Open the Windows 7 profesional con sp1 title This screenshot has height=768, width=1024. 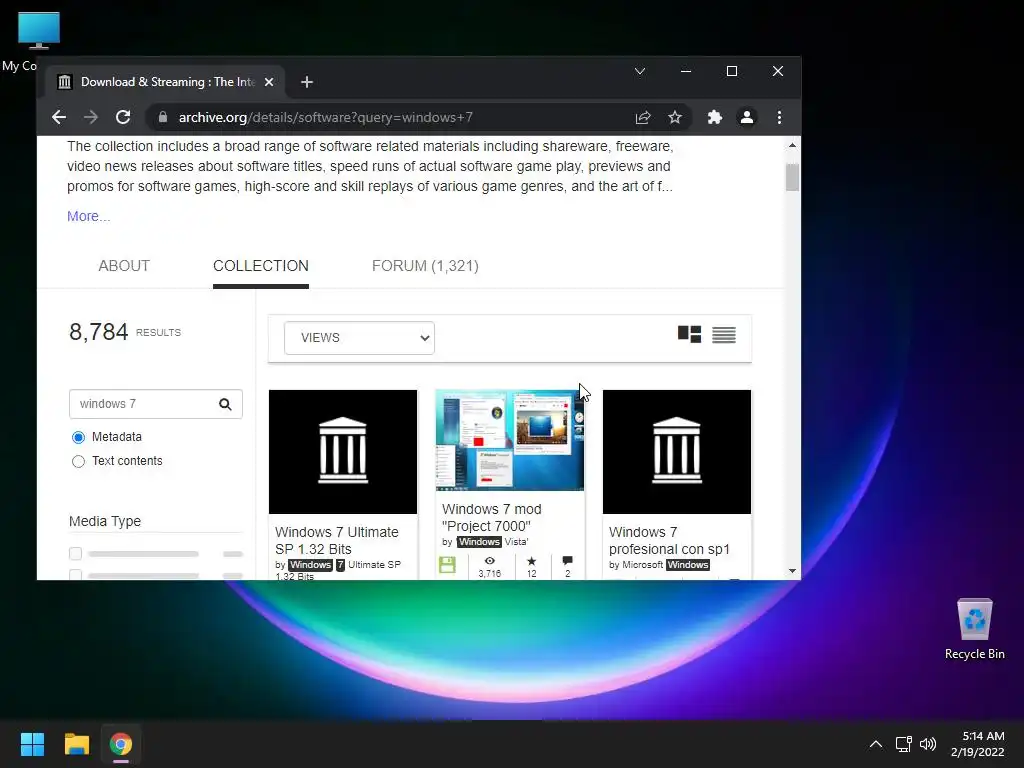coord(669,541)
